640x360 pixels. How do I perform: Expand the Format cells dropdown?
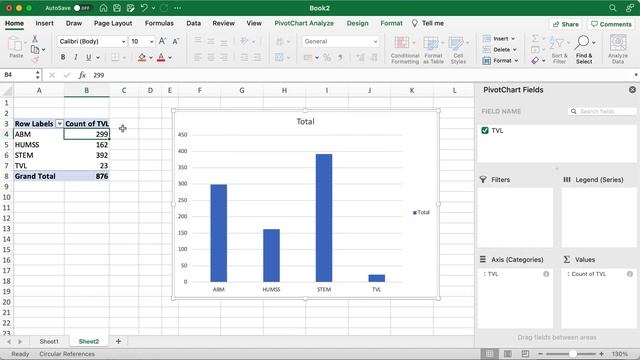coord(516,60)
